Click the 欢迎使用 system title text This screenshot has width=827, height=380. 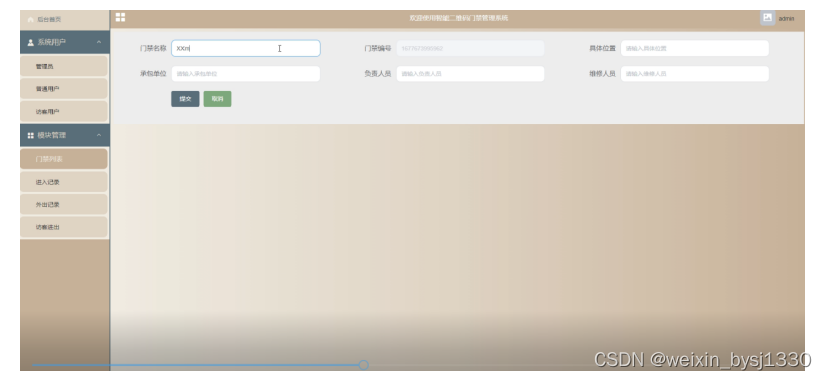click(459, 18)
